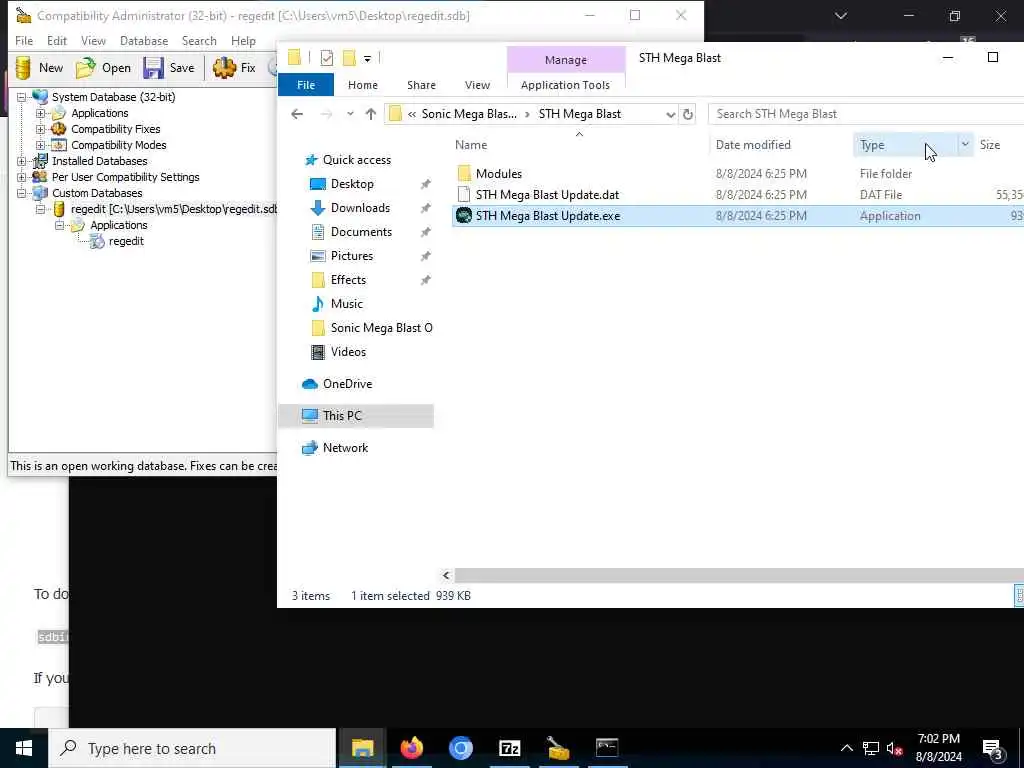Click the Windows Start button
Image resolution: width=1024 pixels, height=768 pixels.
coord(24,748)
